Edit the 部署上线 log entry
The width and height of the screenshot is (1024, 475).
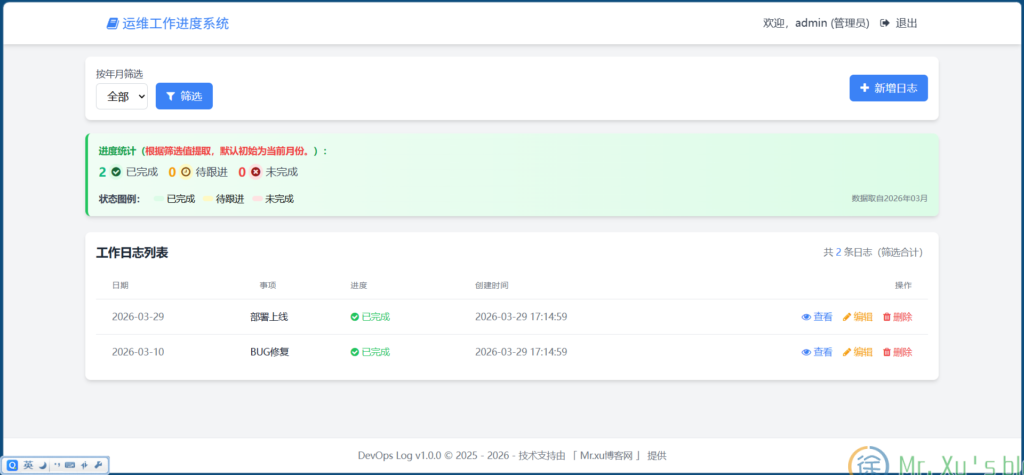(857, 317)
